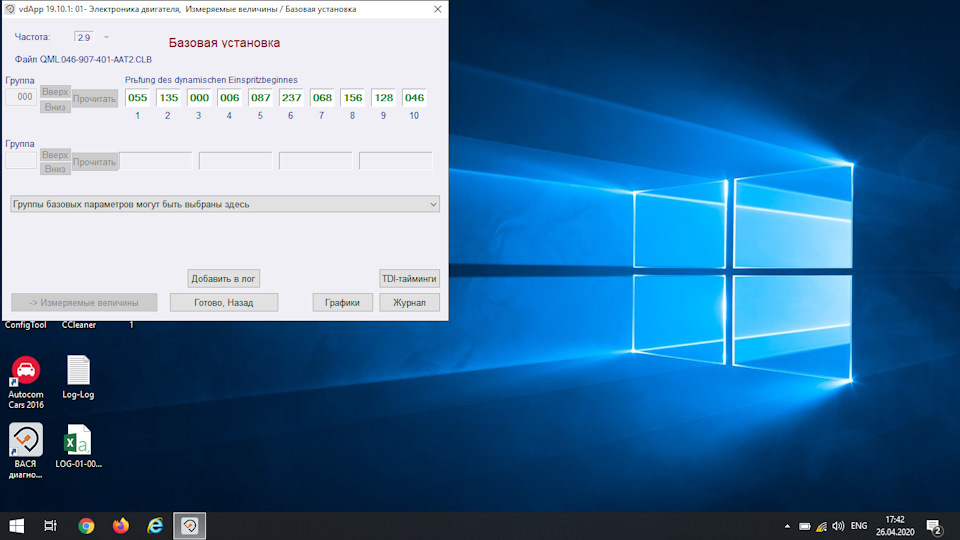Click first group number field 000
Viewport: 960px width, 540px height.
coord(21,97)
